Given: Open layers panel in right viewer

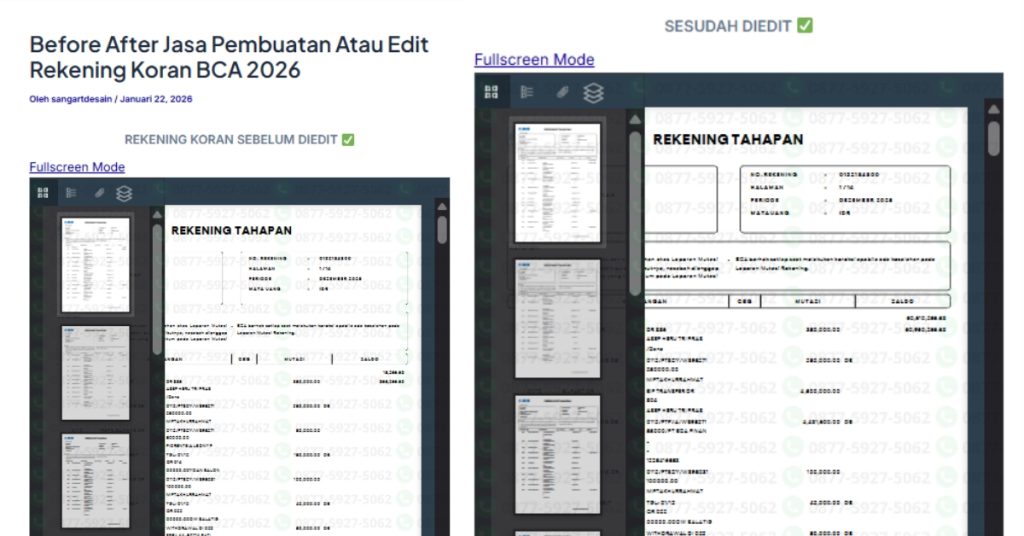Looking at the screenshot, I should tap(593, 92).
